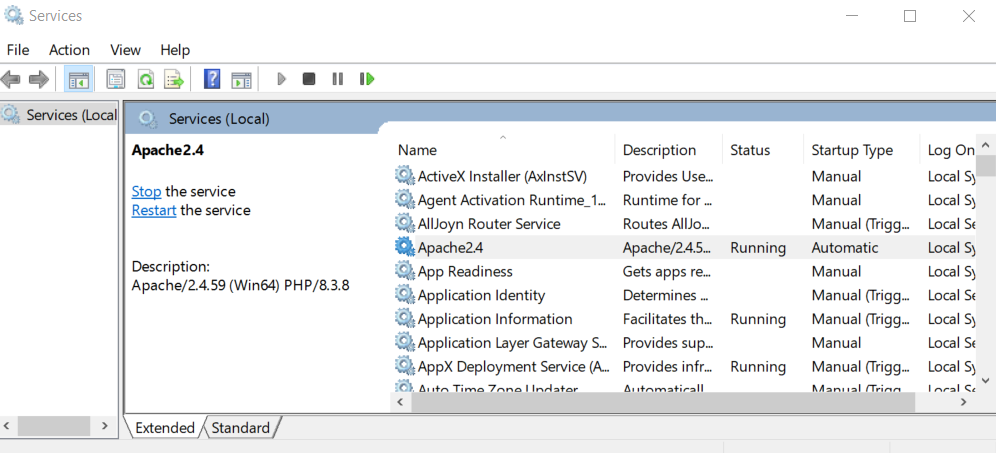The height and width of the screenshot is (453, 996).
Task: Click the Start Service play icon
Action: coord(281,79)
